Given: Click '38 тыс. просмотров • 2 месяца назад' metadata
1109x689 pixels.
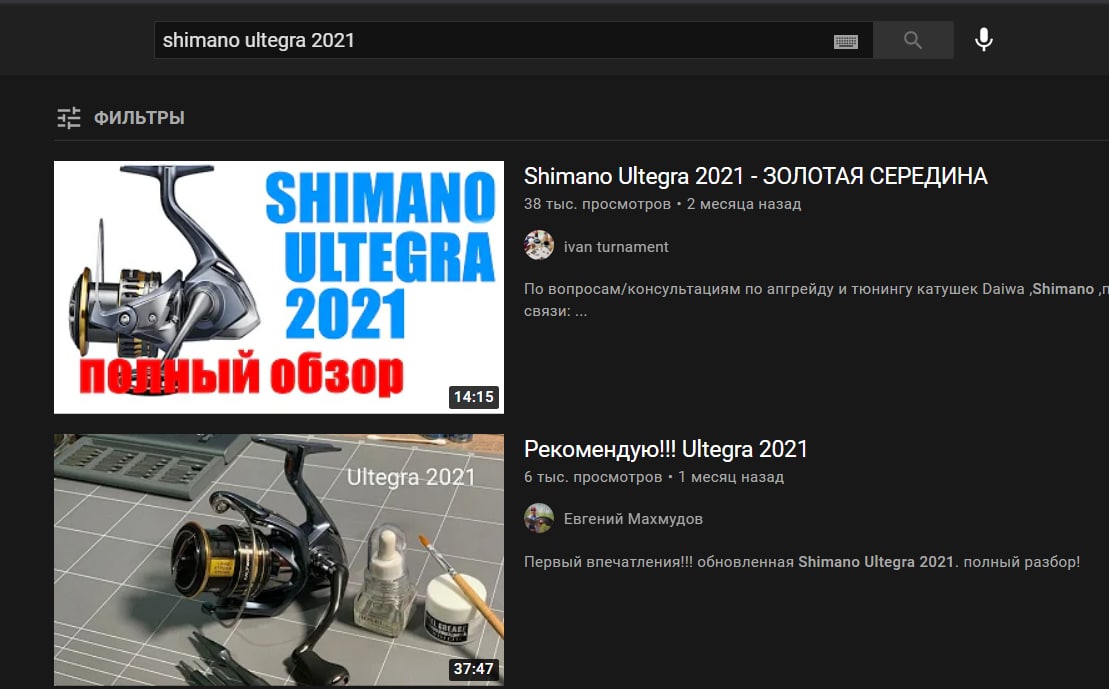Looking at the screenshot, I should [x=663, y=204].
